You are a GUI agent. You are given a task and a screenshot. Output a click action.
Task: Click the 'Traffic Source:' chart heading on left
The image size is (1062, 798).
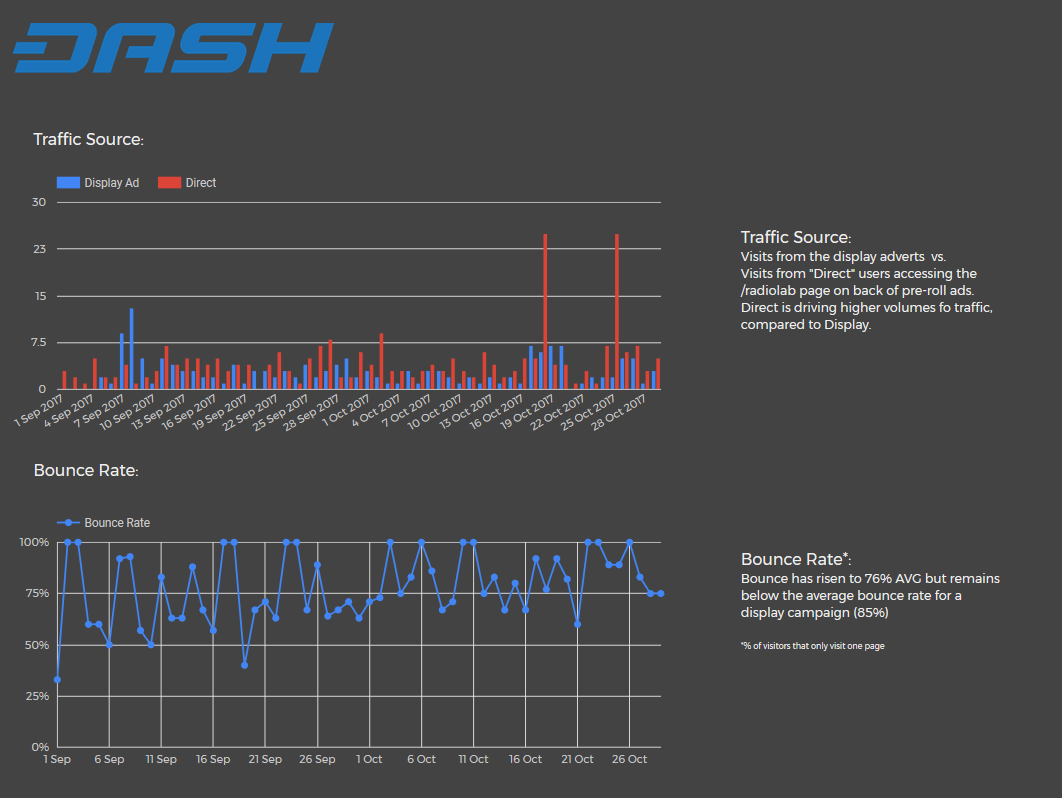coord(89,140)
